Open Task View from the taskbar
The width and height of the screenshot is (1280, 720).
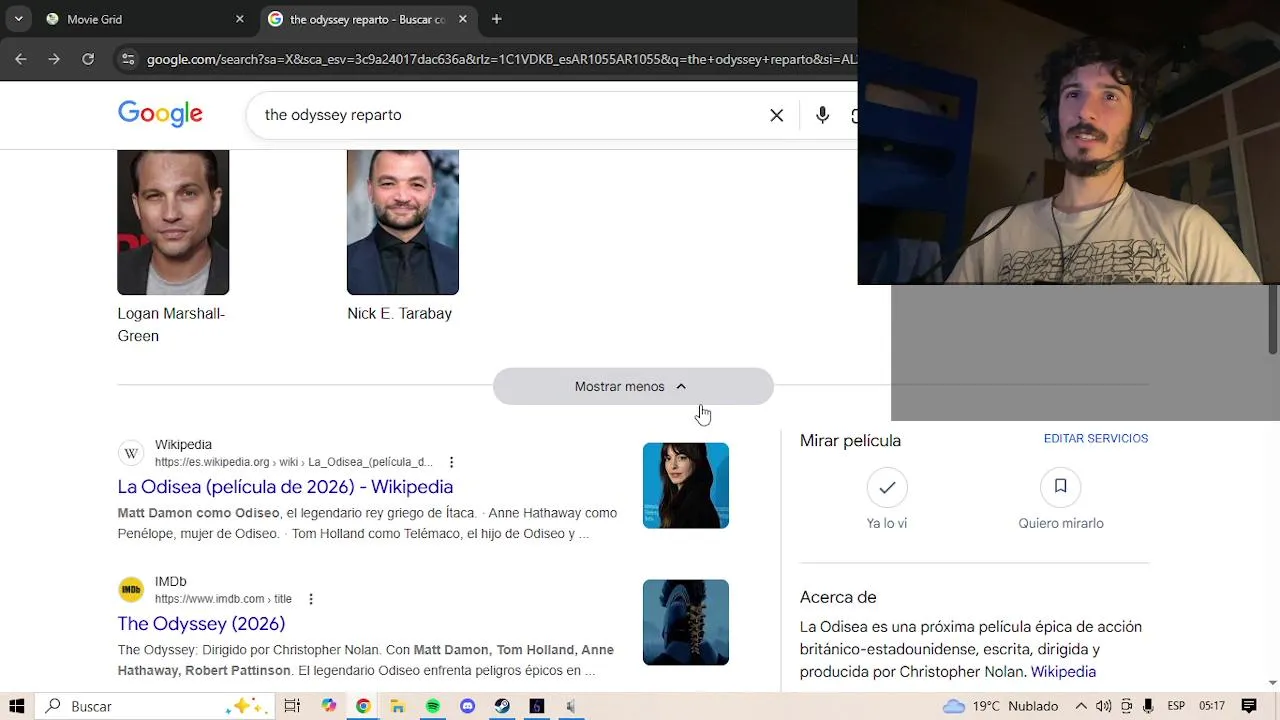(292, 706)
